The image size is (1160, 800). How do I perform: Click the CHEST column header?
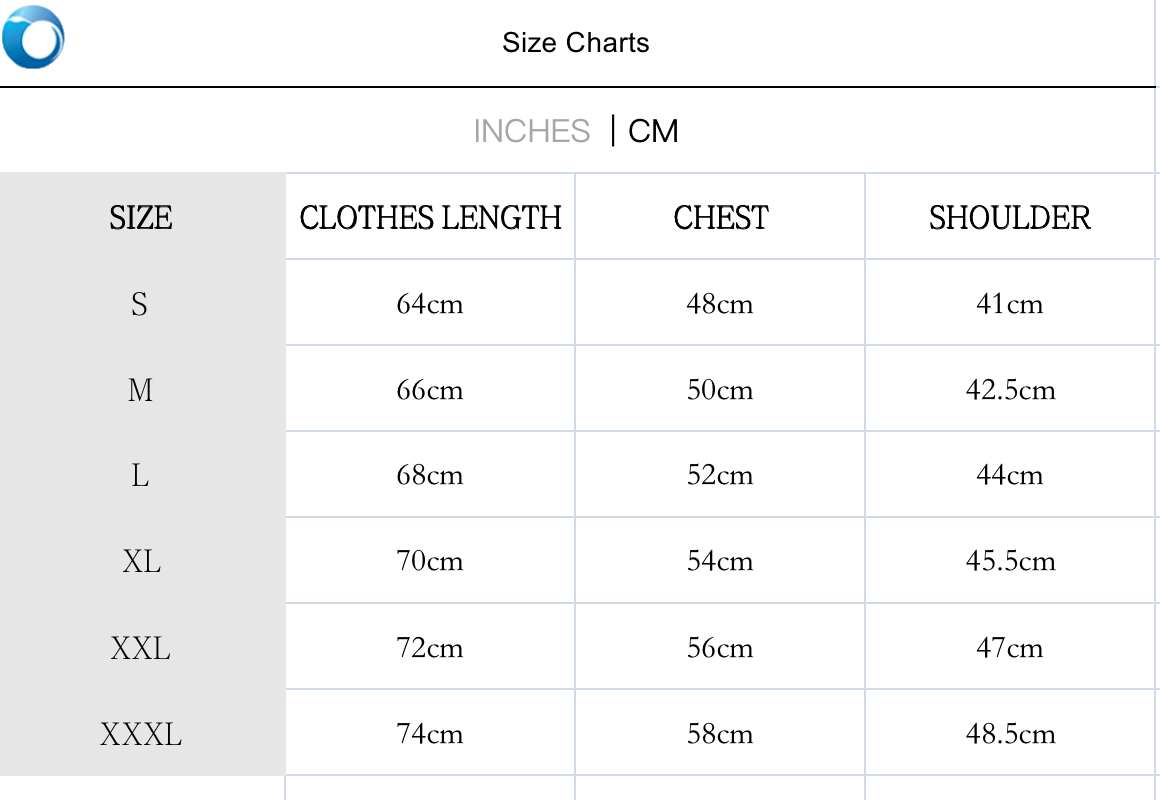click(720, 218)
